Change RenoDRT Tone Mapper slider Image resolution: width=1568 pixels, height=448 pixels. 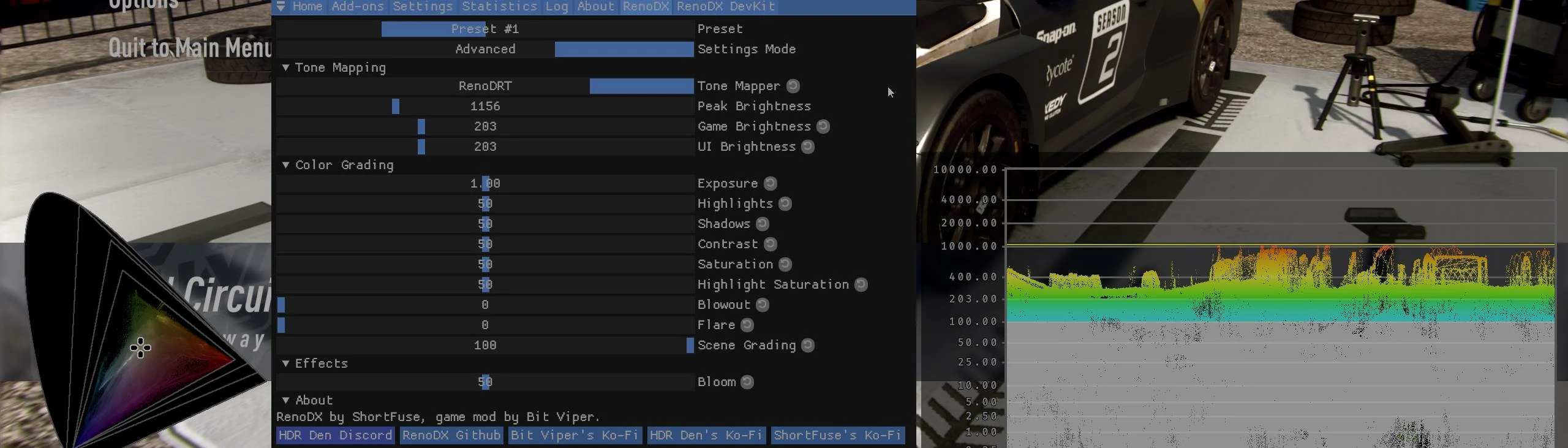[x=485, y=86]
